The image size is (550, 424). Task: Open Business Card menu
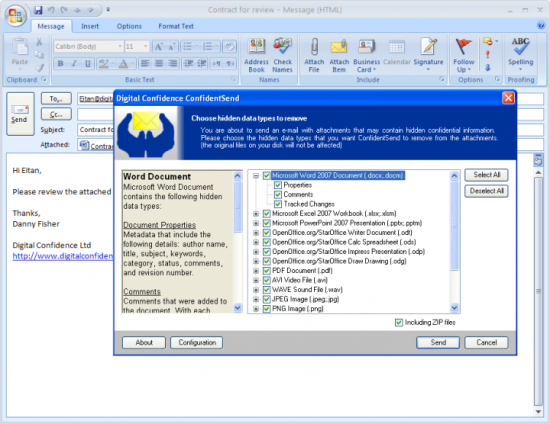(x=367, y=55)
